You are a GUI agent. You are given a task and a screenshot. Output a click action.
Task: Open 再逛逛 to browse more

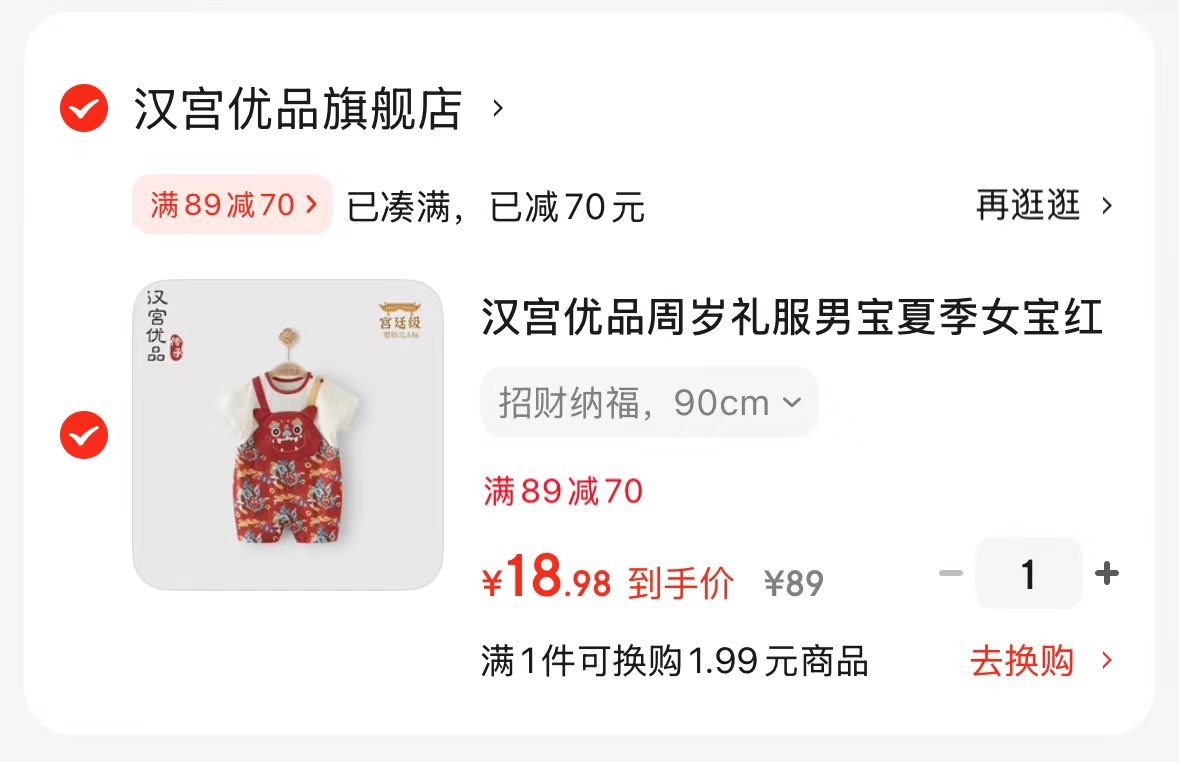click(x=1028, y=205)
